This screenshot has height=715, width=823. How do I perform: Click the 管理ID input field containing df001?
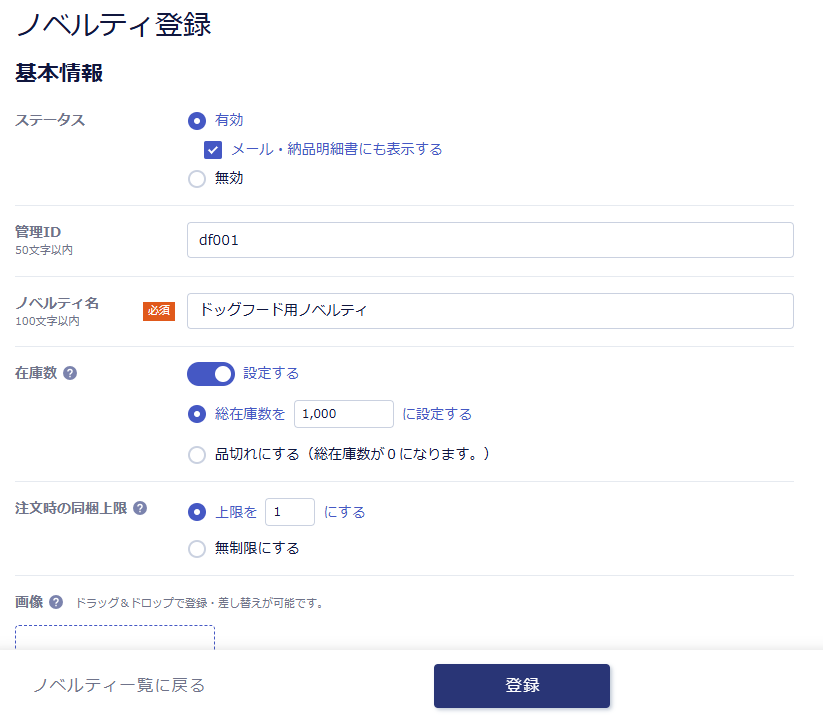[x=490, y=240]
